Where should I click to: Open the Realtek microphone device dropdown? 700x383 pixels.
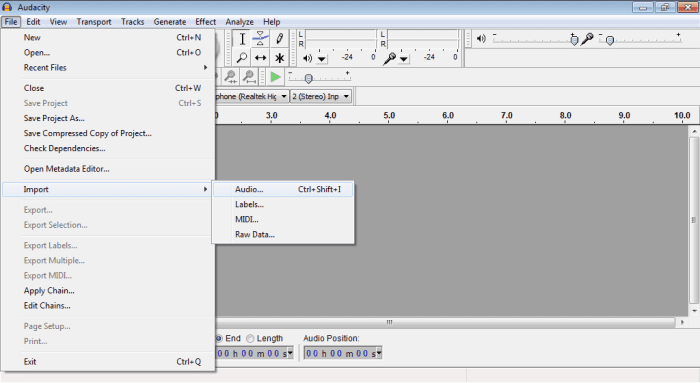252,96
